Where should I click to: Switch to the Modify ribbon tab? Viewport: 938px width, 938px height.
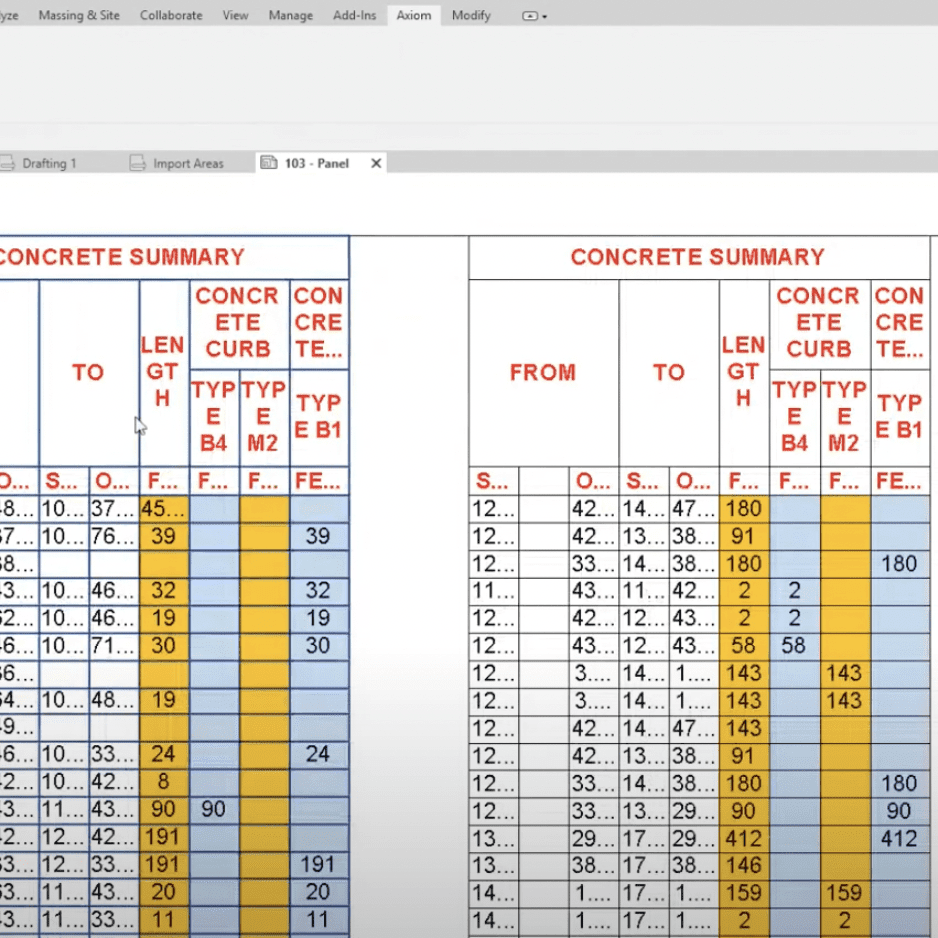[470, 15]
